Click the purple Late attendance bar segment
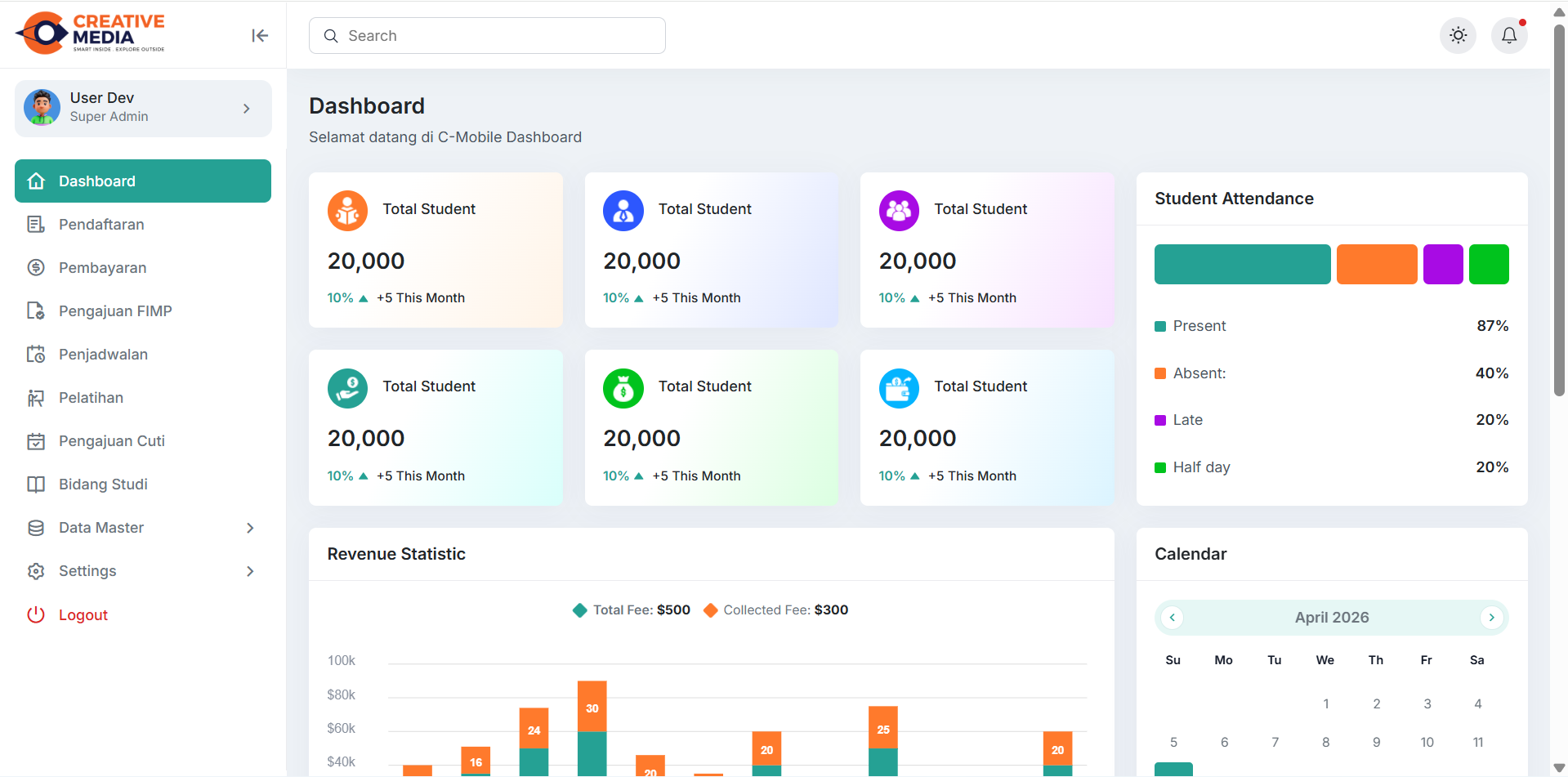This screenshot has width=1568, height=777. click(x=1443, y=264)
